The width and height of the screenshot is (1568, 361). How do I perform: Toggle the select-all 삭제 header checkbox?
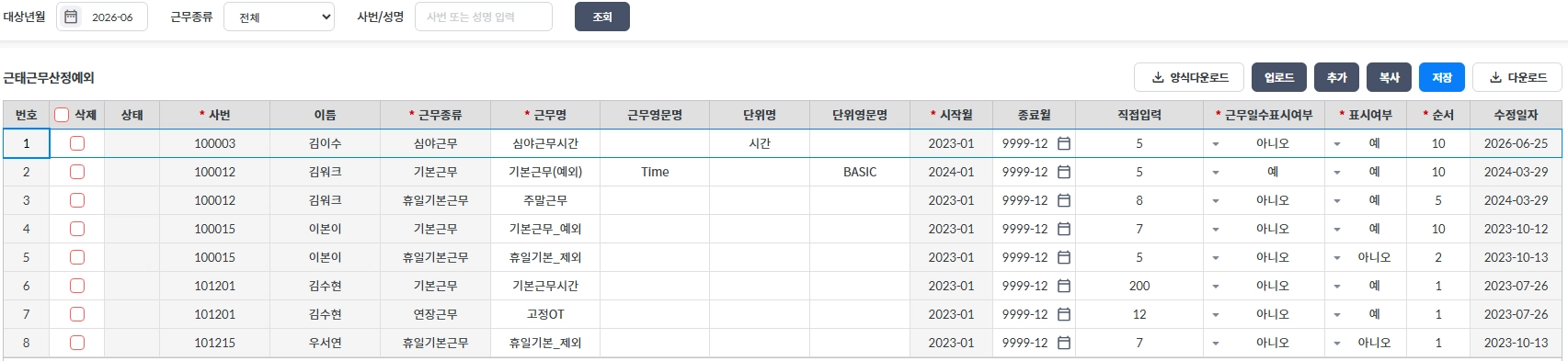(x=62, y=115)
